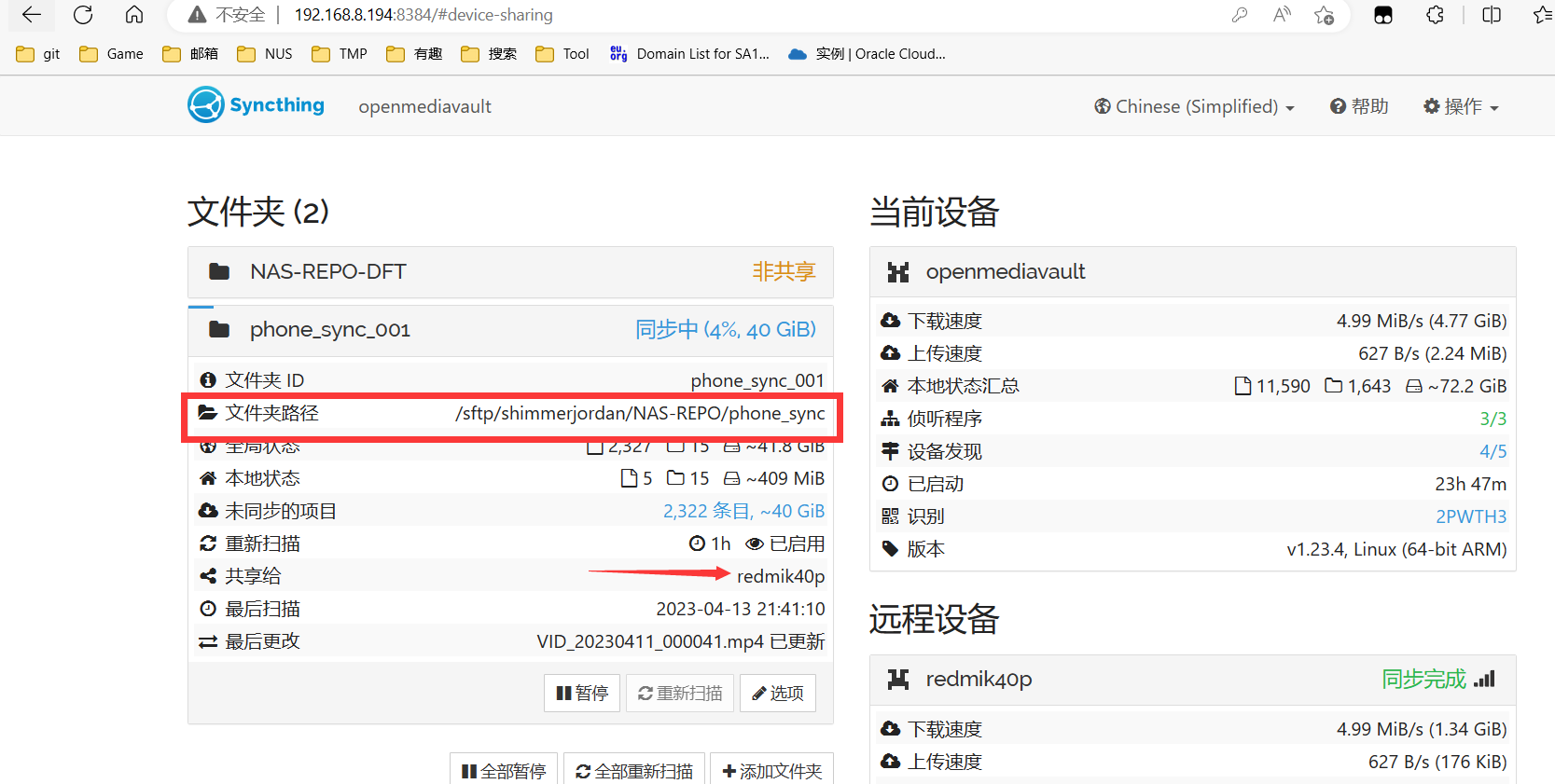
Task: Click 全部暂停 pause all button
Action: (504, 770)
